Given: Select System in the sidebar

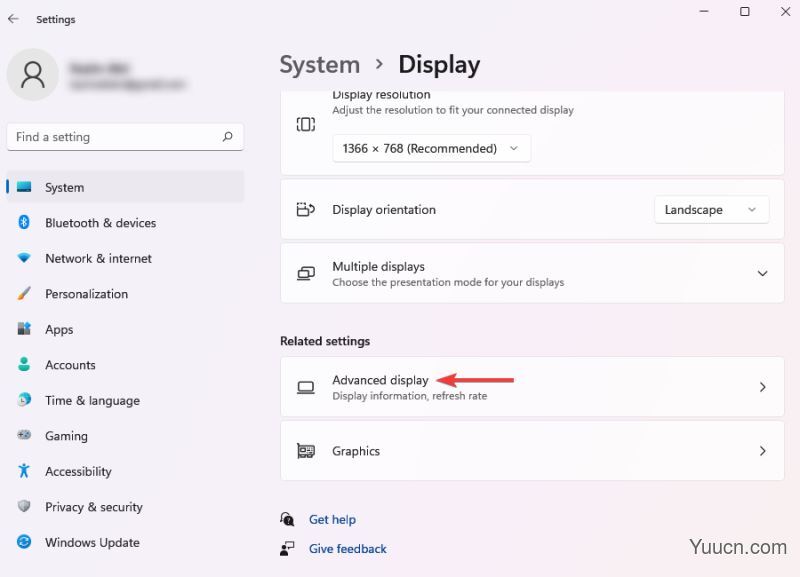Looking at the screenshot, I should pos(125,187).
